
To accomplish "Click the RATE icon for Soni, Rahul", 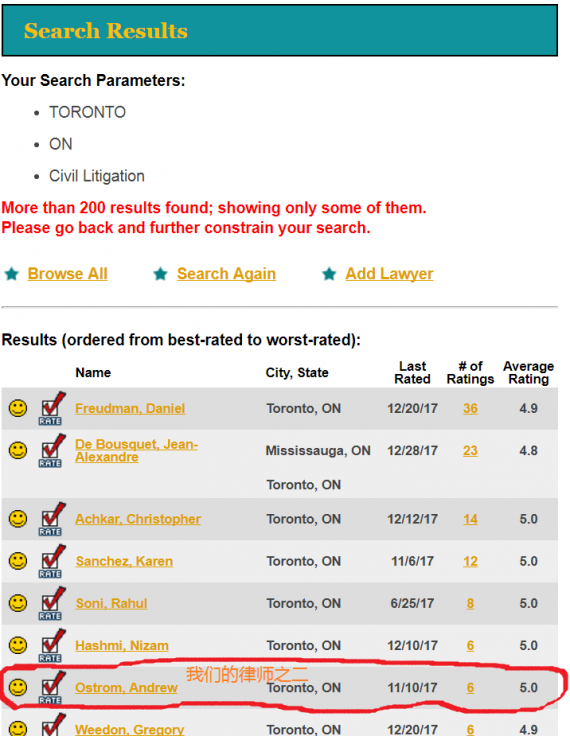I will (x=52, y=604).
